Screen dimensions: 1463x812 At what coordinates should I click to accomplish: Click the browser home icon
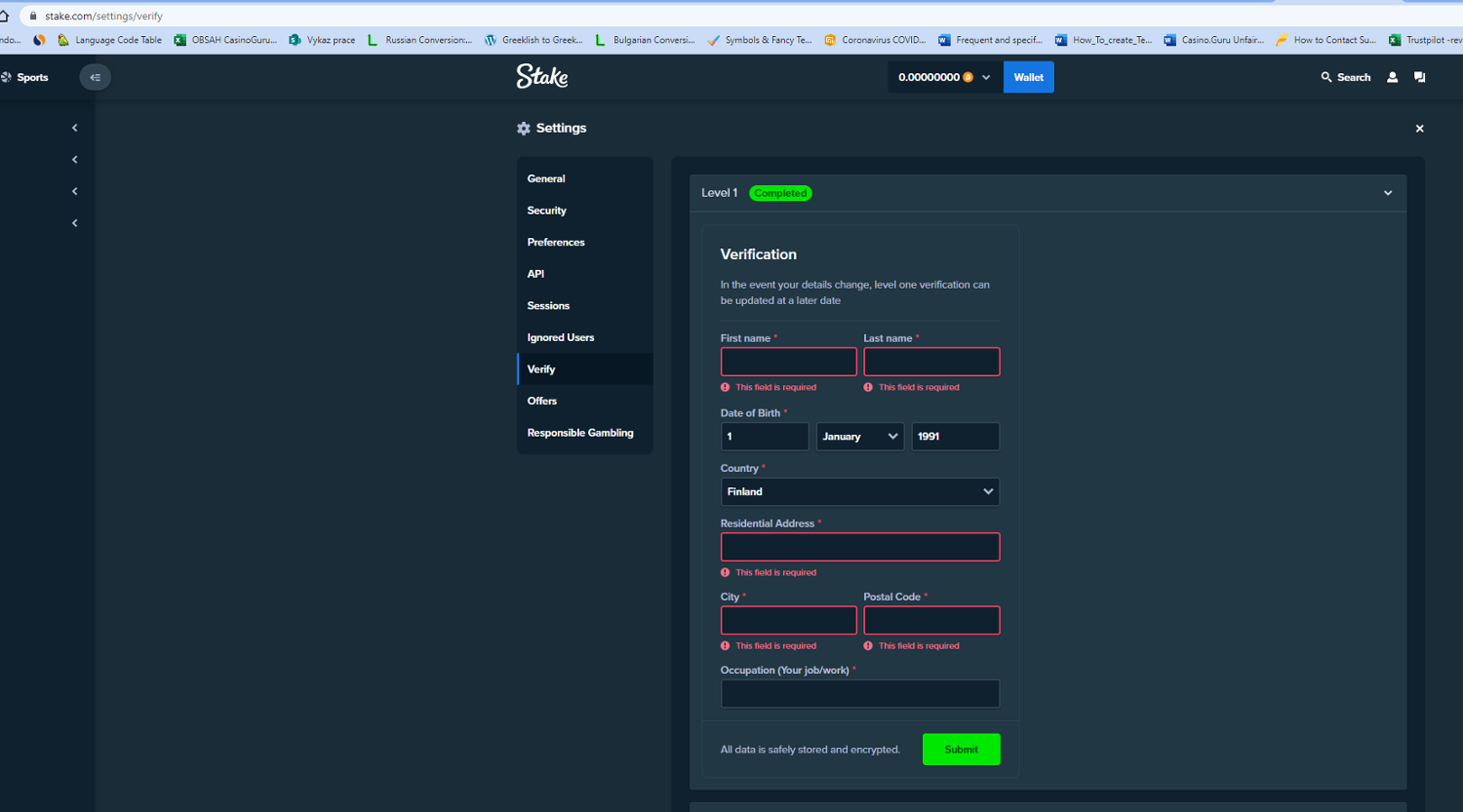point(5,16)
